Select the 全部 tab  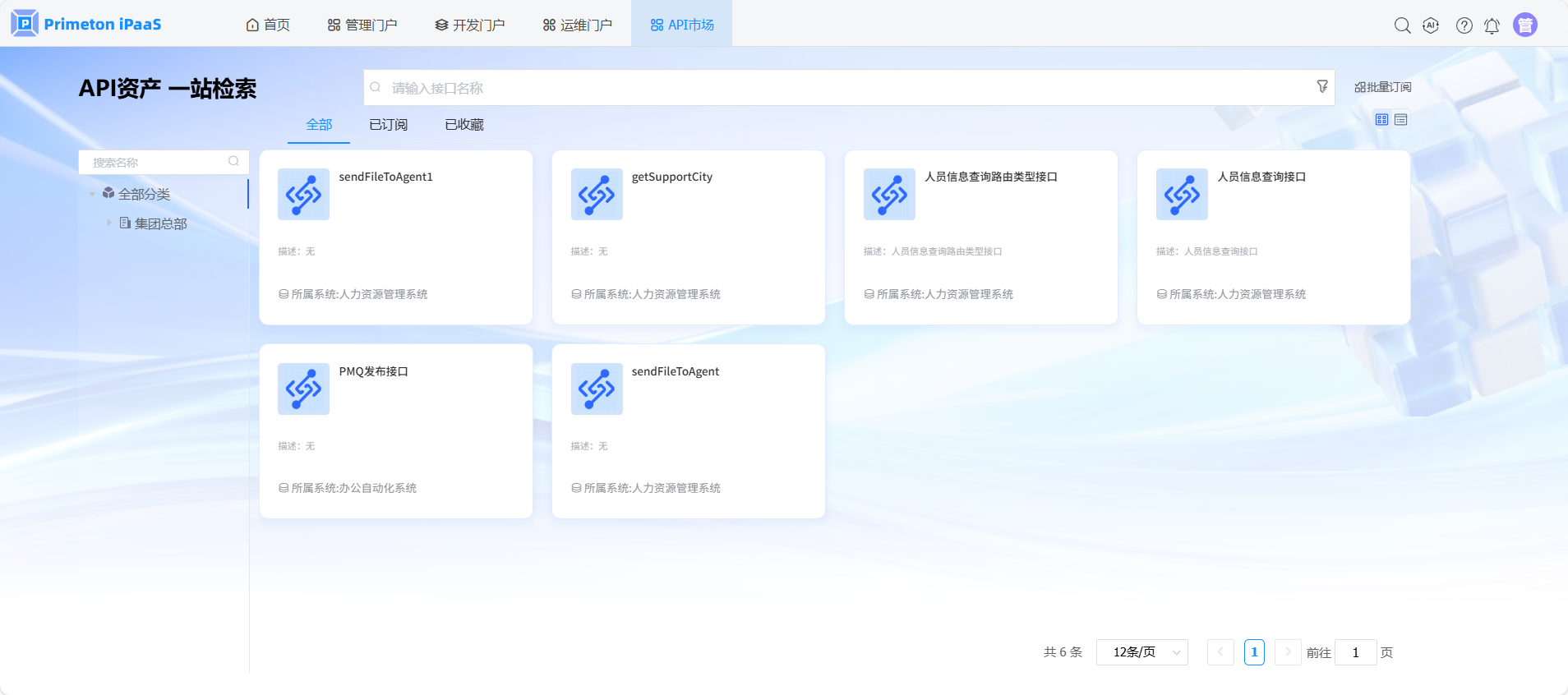click(x=319, y=125)
